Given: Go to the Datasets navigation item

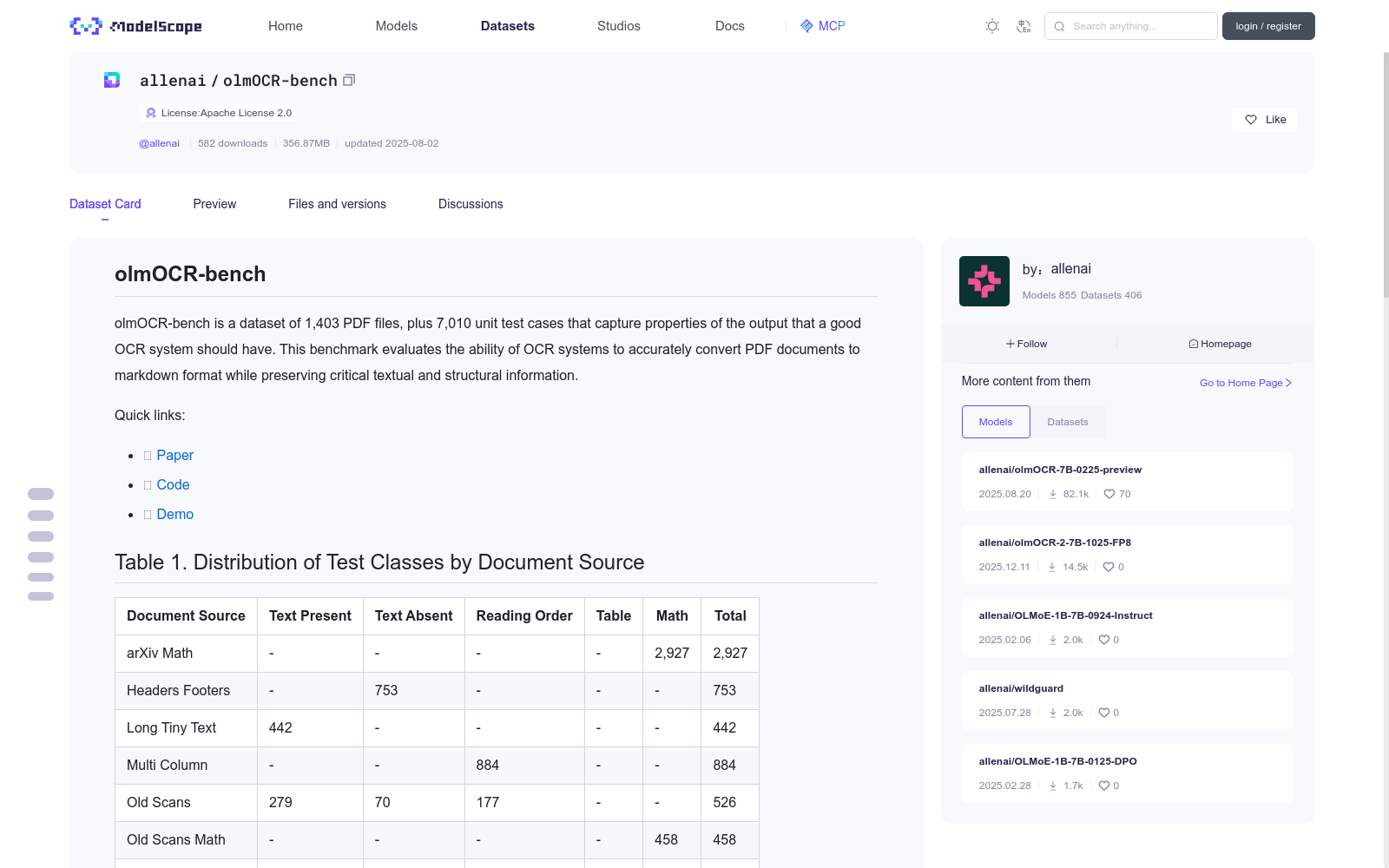Looking at the screenshot, I should (508, 26).
